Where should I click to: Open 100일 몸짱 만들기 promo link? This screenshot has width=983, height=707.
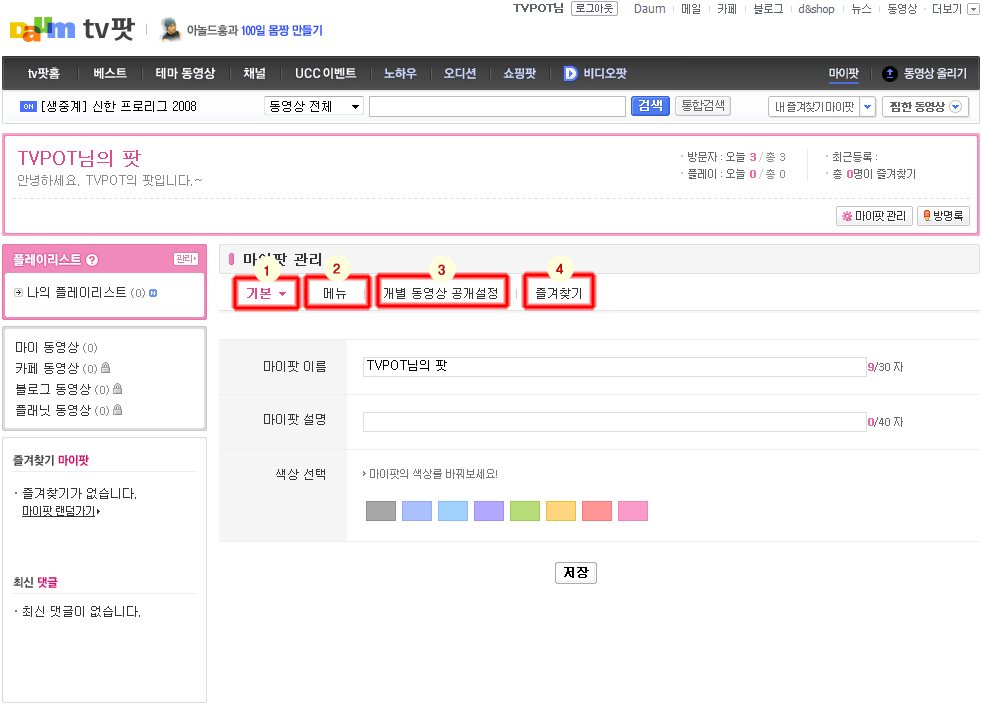(x=281, y=30)
